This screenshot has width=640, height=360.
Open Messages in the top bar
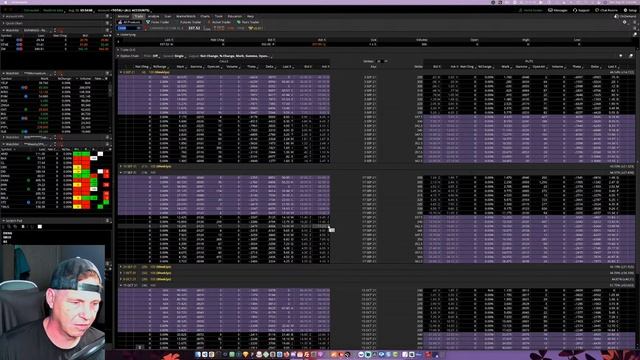pyautogui.click(x=558, y=10)
